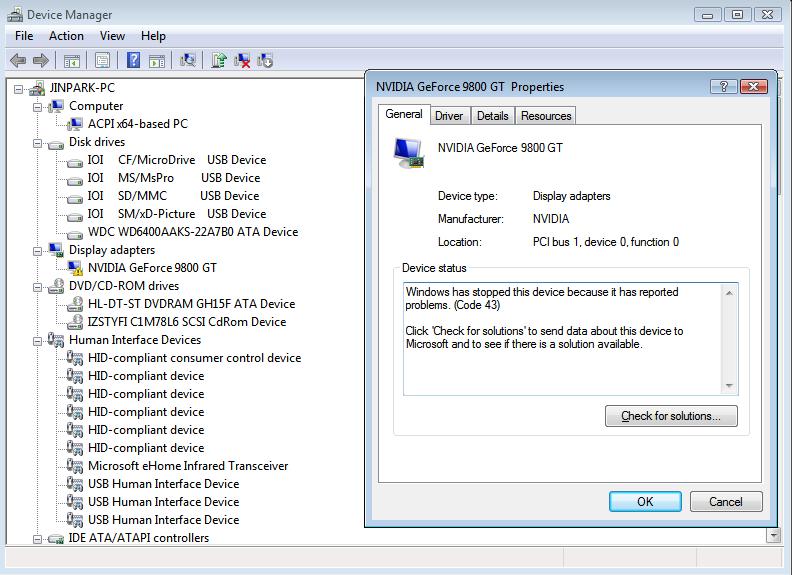Image resolution: width=792 pixels, height=575 pixels.
Task: Click the Back arrow toolbar icon
Action: point(18,61)
